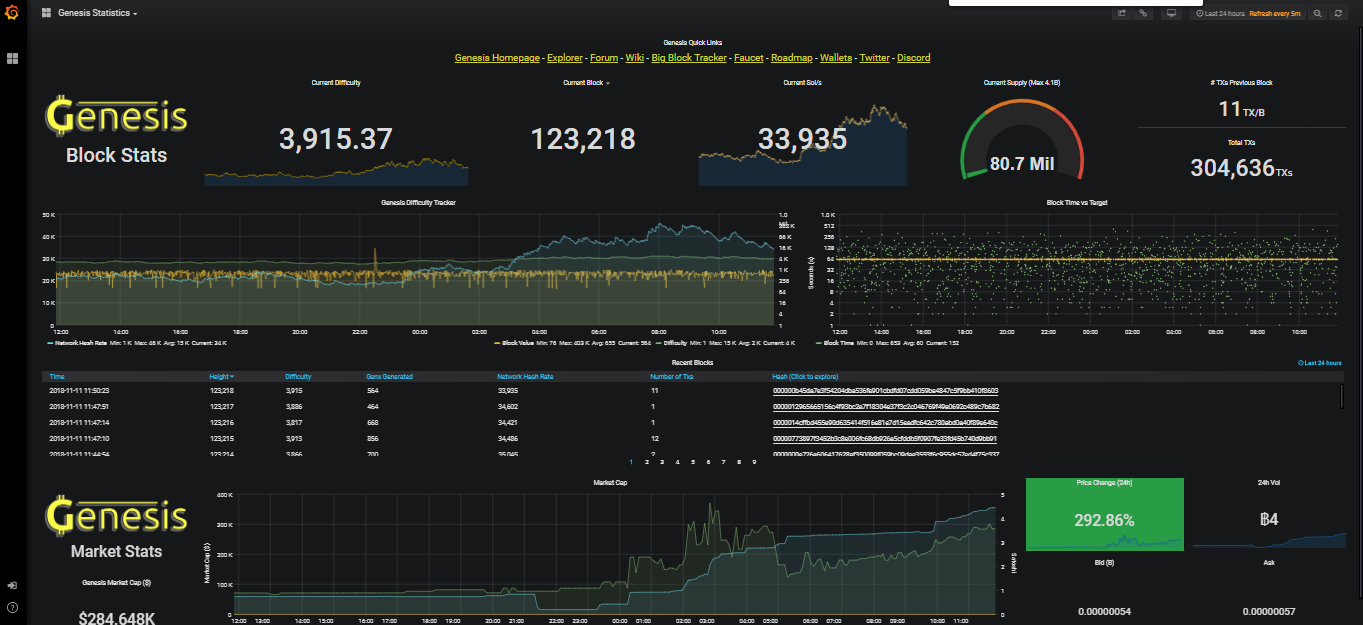The width and height of the screenshot is (1363, 625).
Task: Open Block Time vs Target panel menu
Action: [x=1076, y=203]
